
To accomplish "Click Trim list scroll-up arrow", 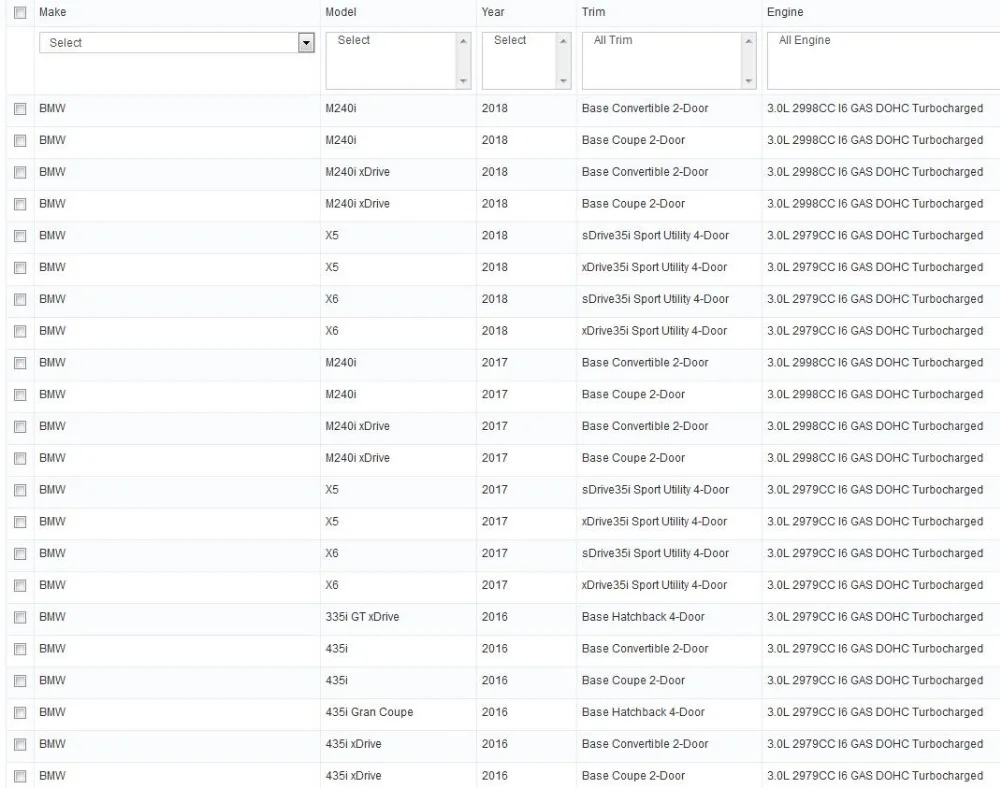I will (749, 41).
